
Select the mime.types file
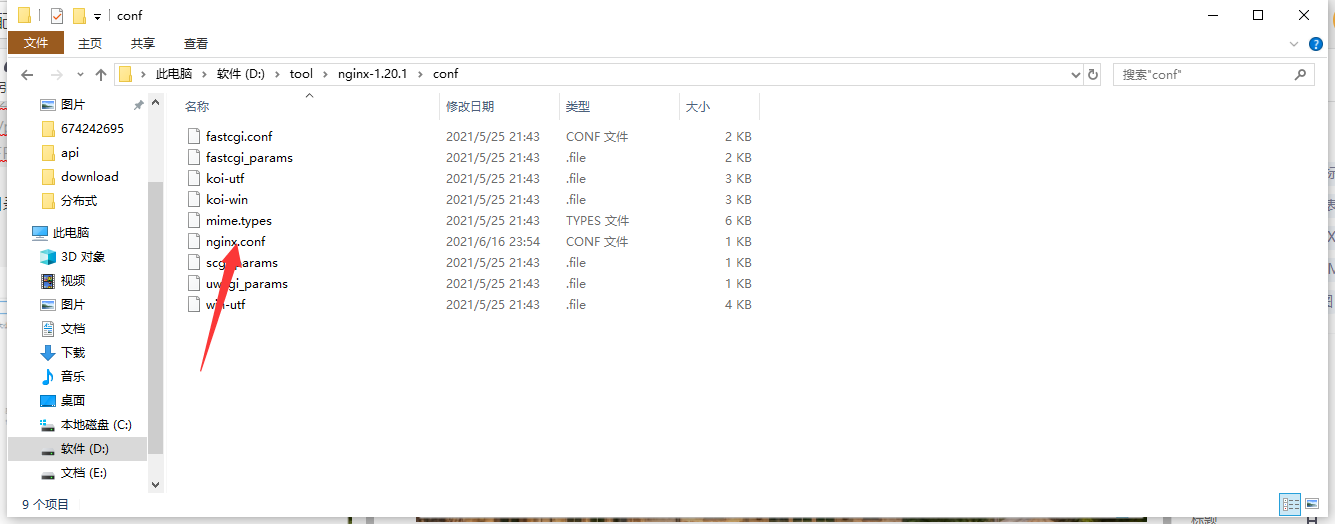[x=239, y=221]
